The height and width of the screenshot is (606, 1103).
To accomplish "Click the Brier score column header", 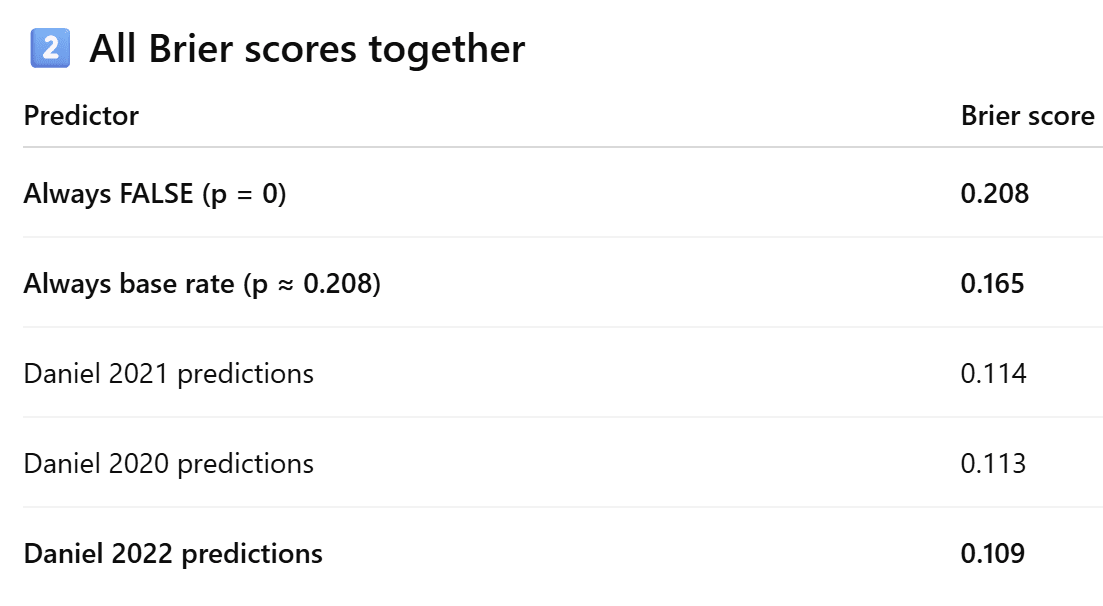I will (1028, 115).
